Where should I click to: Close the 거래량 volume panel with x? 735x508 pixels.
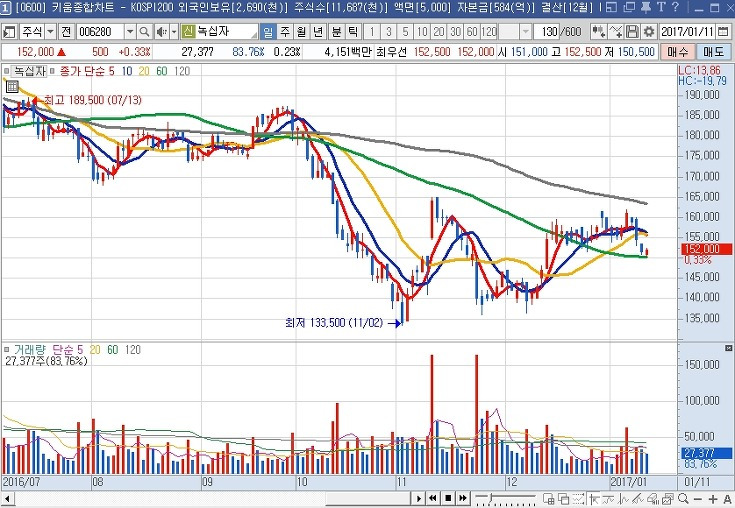[728, 348]
